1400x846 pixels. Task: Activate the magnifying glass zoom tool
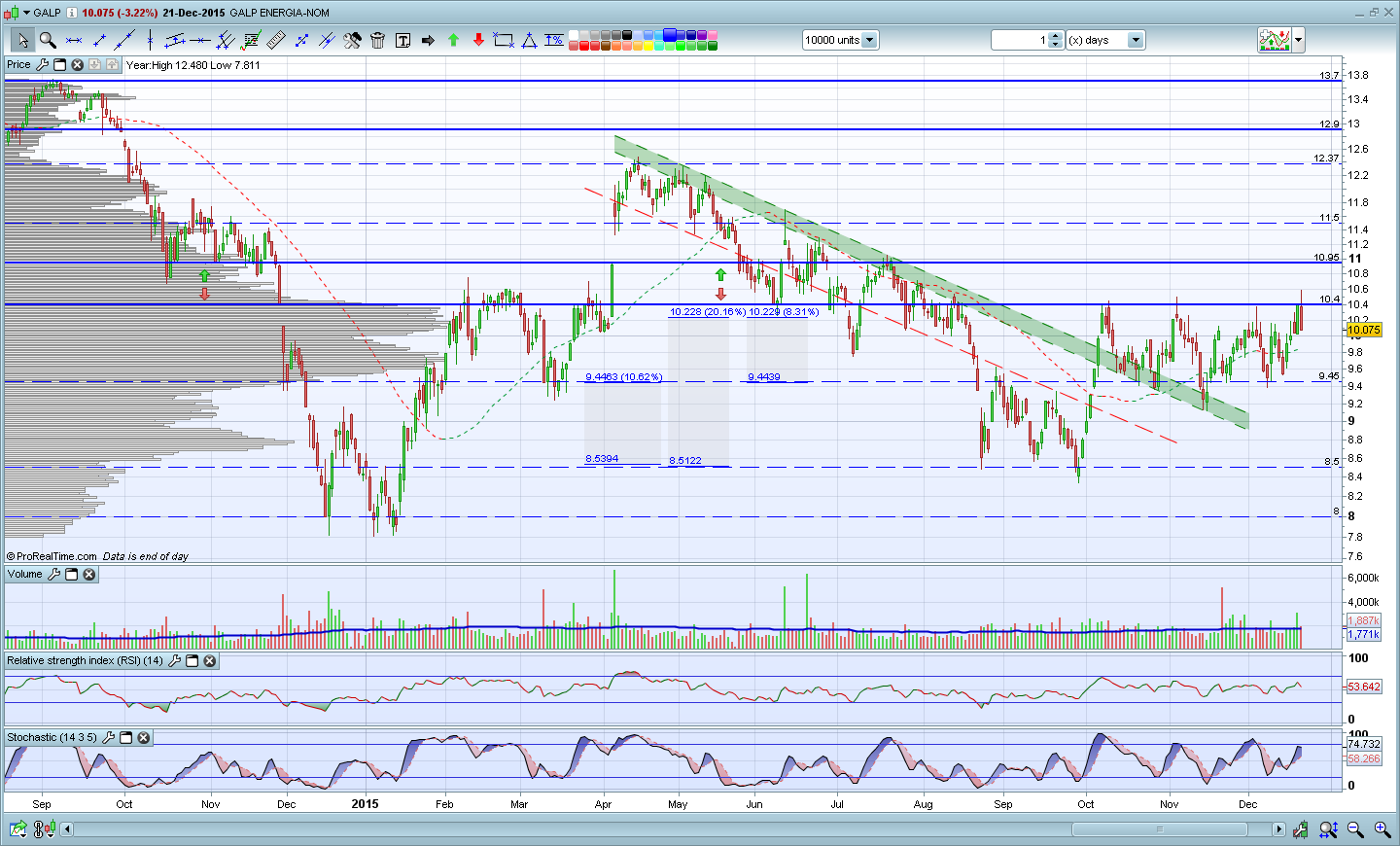48,40
